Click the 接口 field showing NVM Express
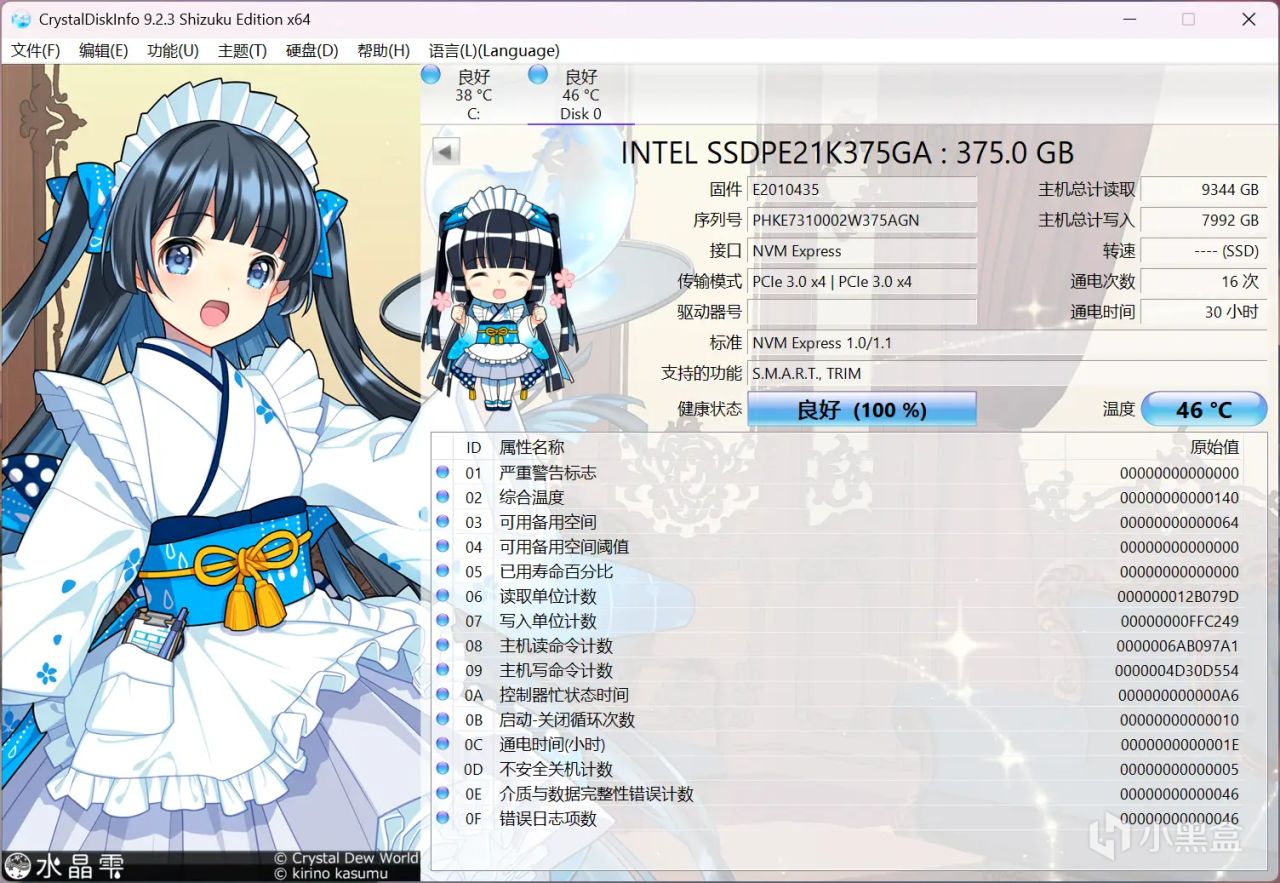This screenshot has width=1280, height=883. pos(862,251)
